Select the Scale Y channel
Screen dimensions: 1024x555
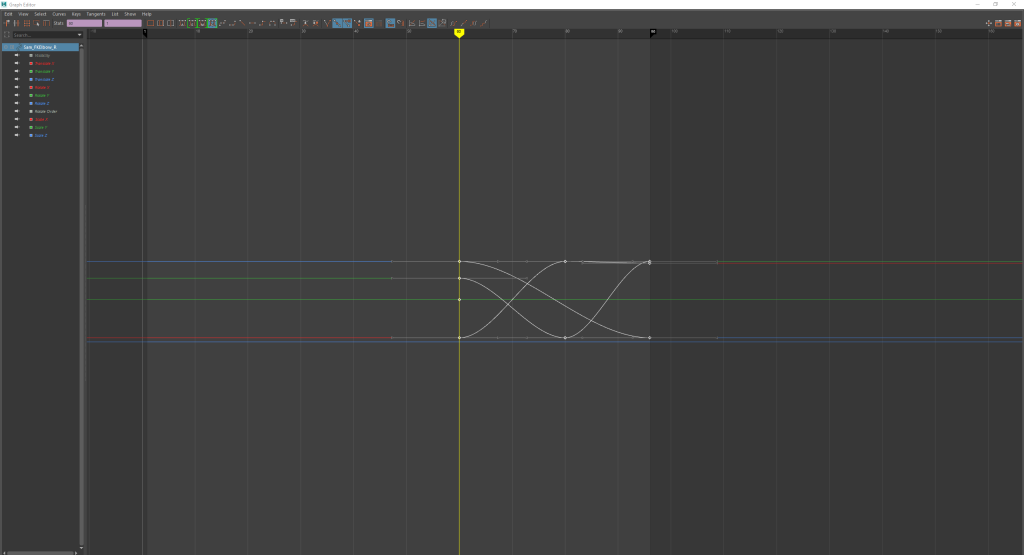41,127
